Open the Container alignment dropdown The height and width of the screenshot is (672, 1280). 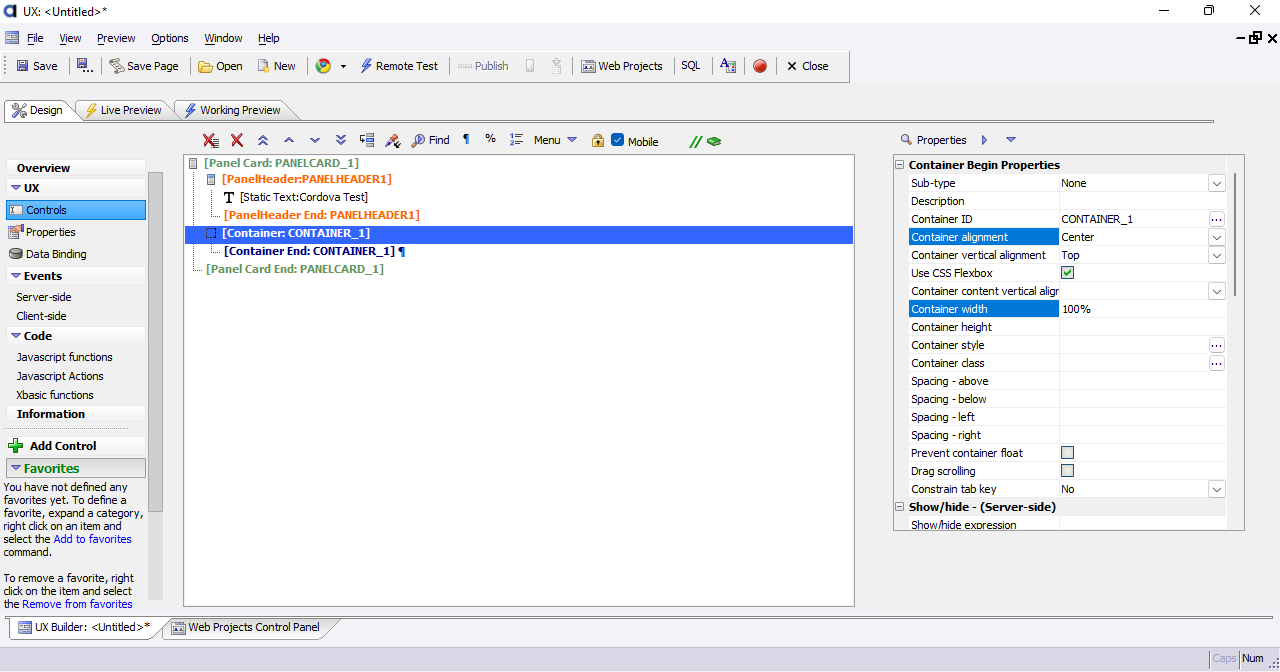[x=1216, y=237]
